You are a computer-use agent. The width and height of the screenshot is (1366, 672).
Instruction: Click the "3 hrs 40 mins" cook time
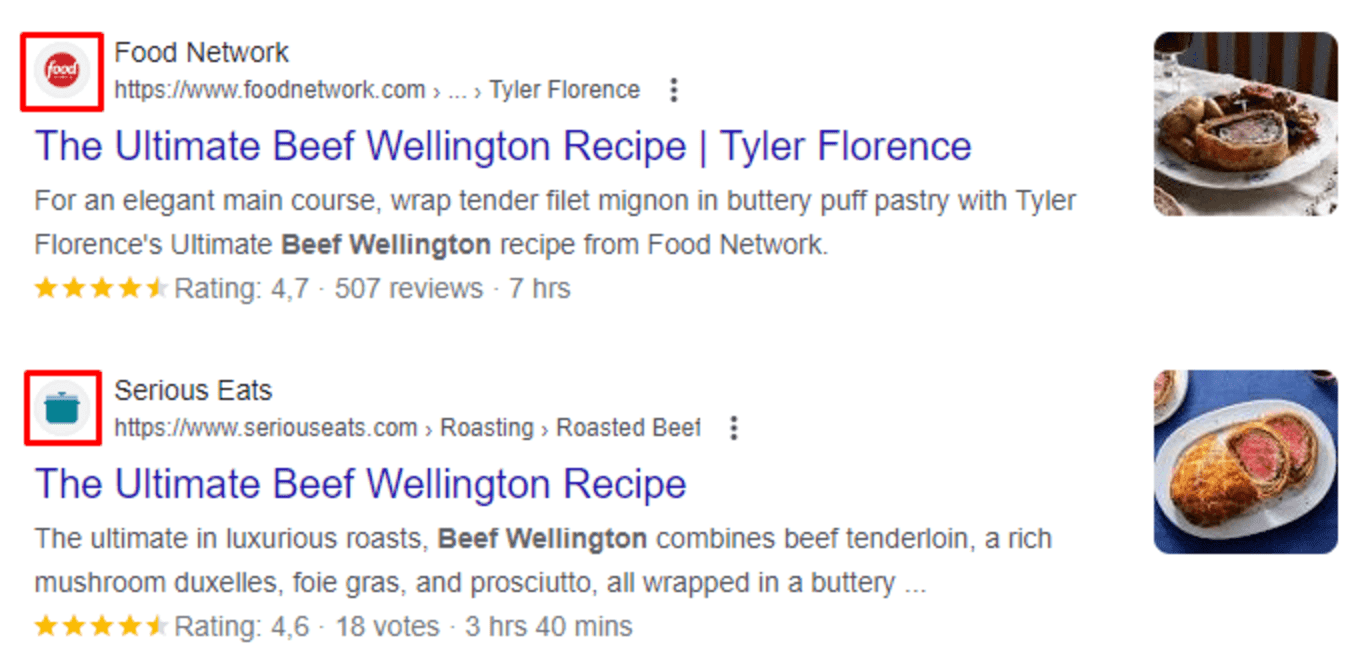(548, 627)
